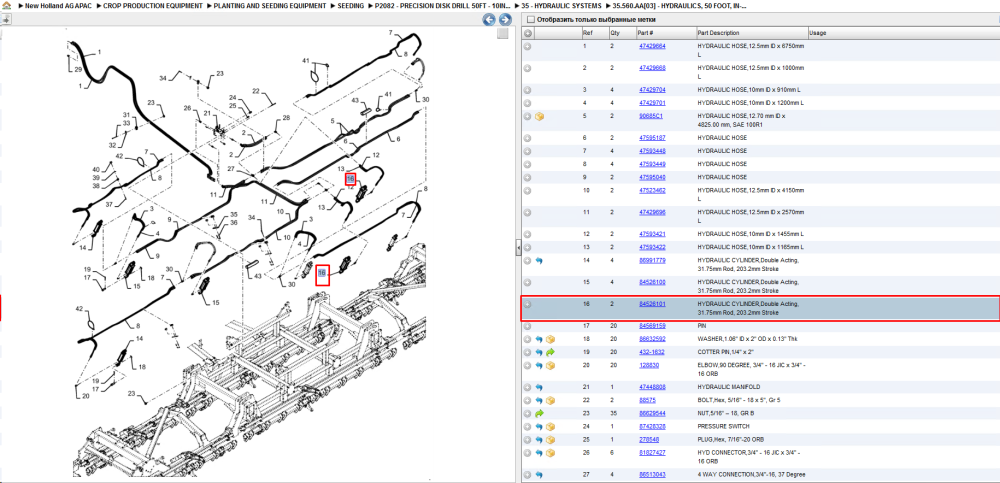Add ref 5 part with plus icon
Viewport: 1000px width, 483px height.
(x=527, y=117)
